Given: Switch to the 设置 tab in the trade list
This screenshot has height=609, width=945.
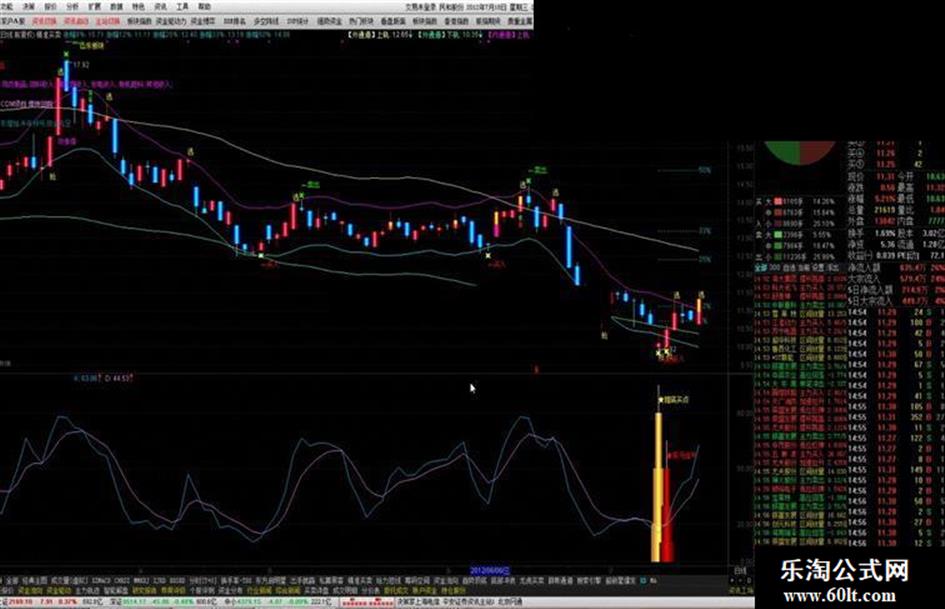Looking at the screenshot, I should (818, 267).
